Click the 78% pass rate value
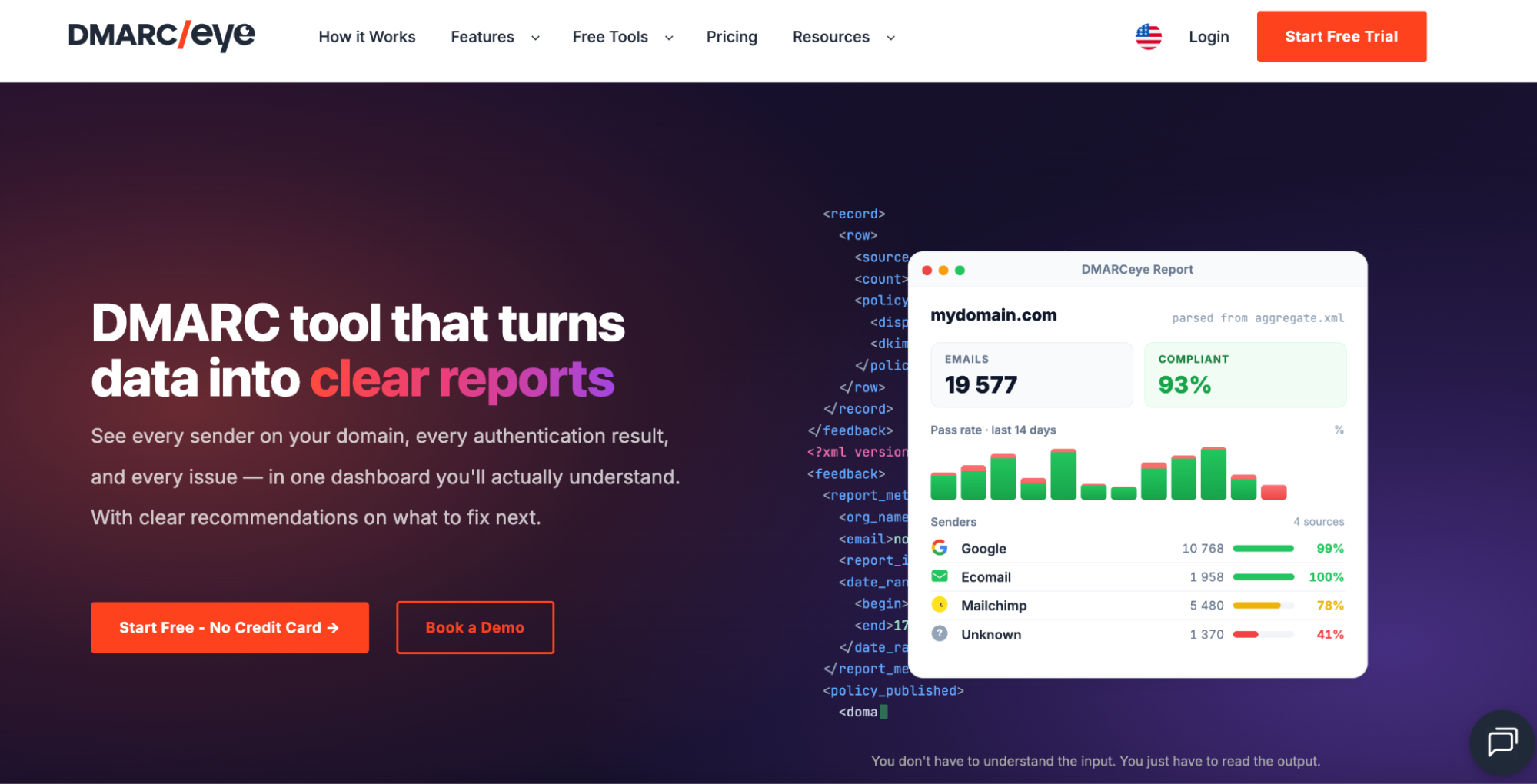This screenshot has width=1537, height=784. click(x=1330, y=605)
